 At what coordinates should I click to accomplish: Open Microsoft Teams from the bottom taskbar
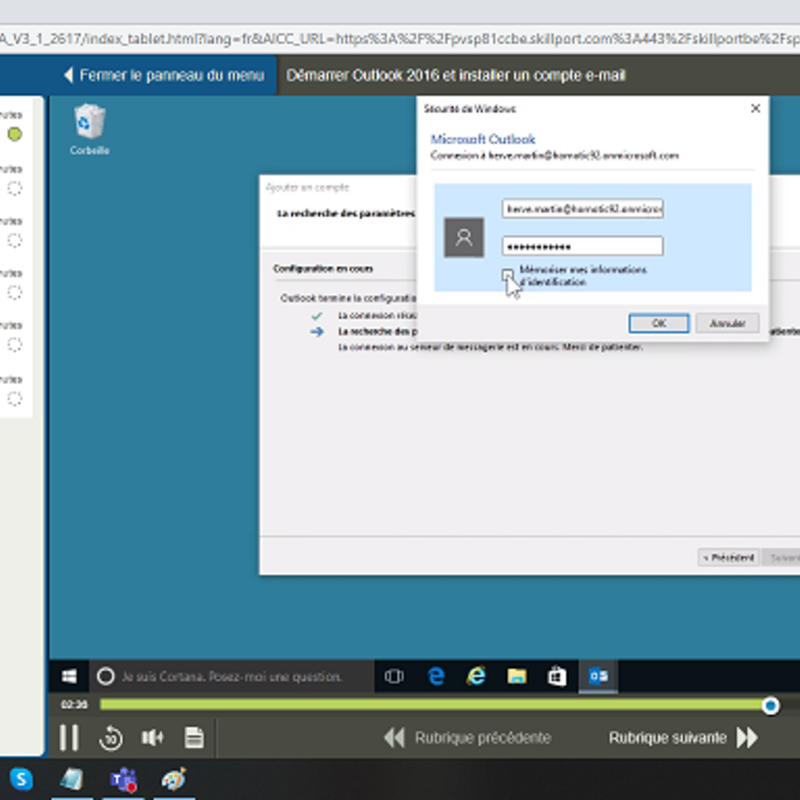pos(123,780)
